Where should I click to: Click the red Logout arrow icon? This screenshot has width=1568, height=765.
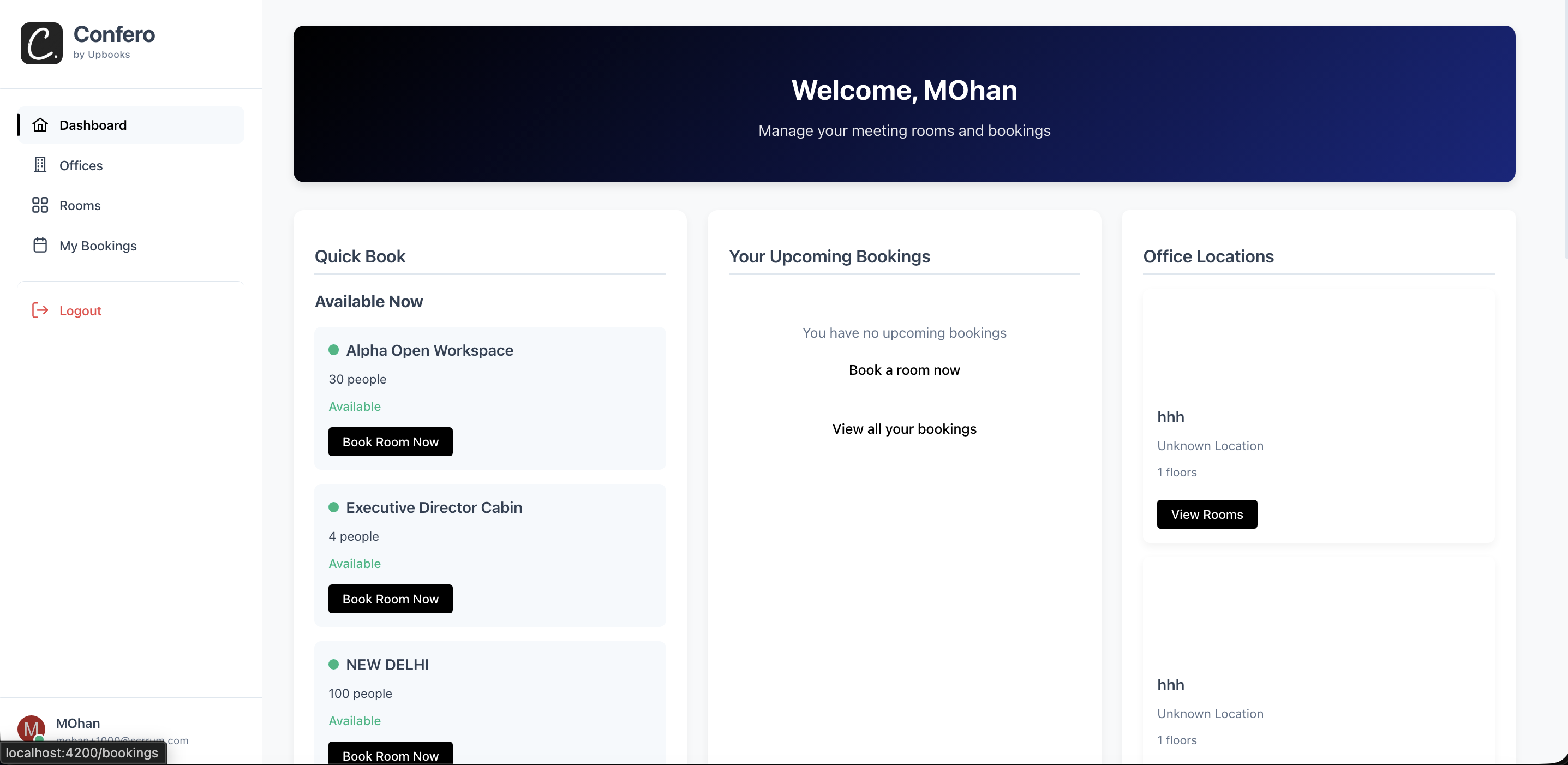click(x=40, y=310)
